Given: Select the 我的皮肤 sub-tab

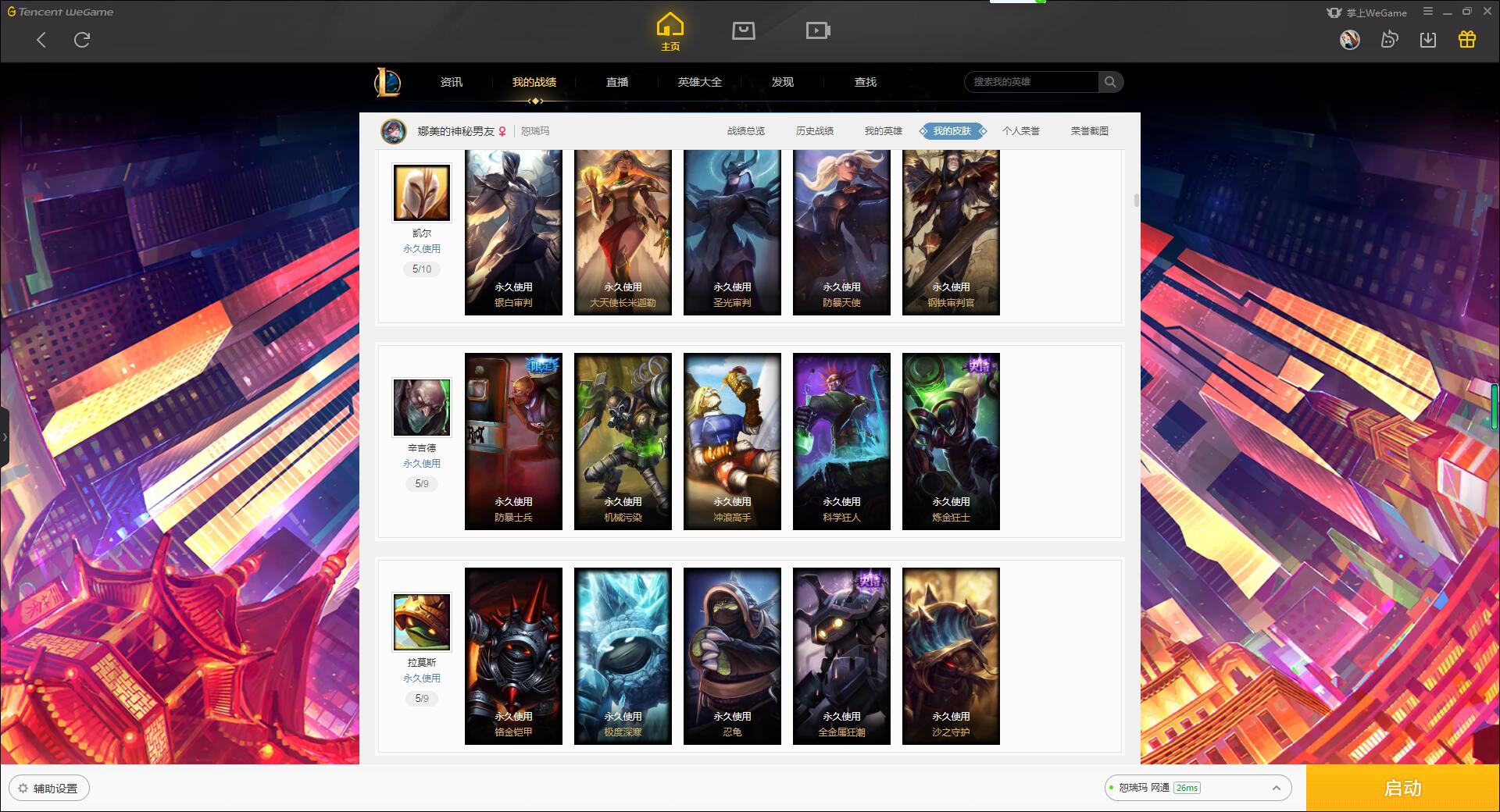Looking at the screenshot, I should point(952,131).
